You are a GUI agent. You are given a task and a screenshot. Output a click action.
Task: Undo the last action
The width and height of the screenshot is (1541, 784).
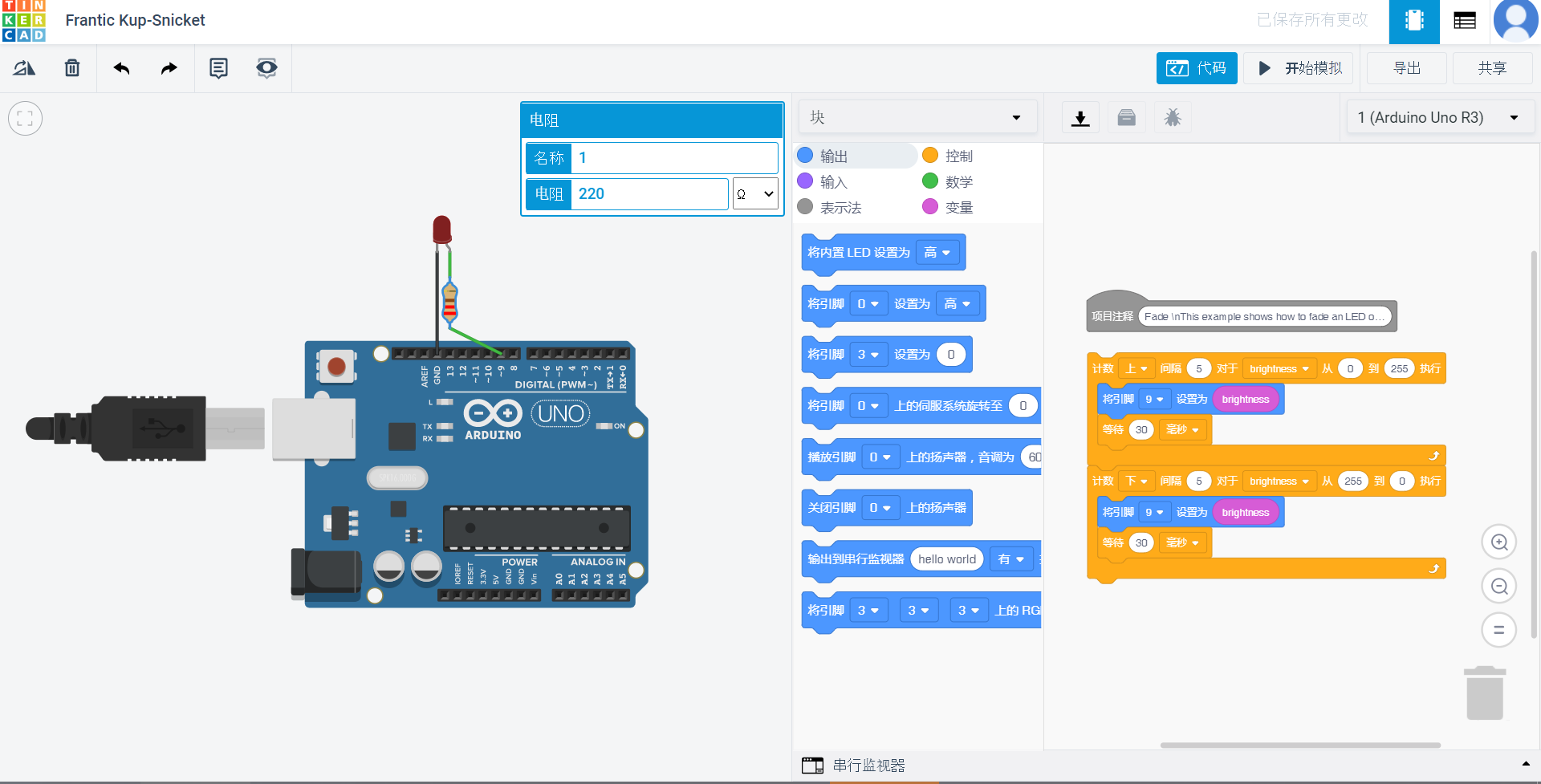pos(121,68)
